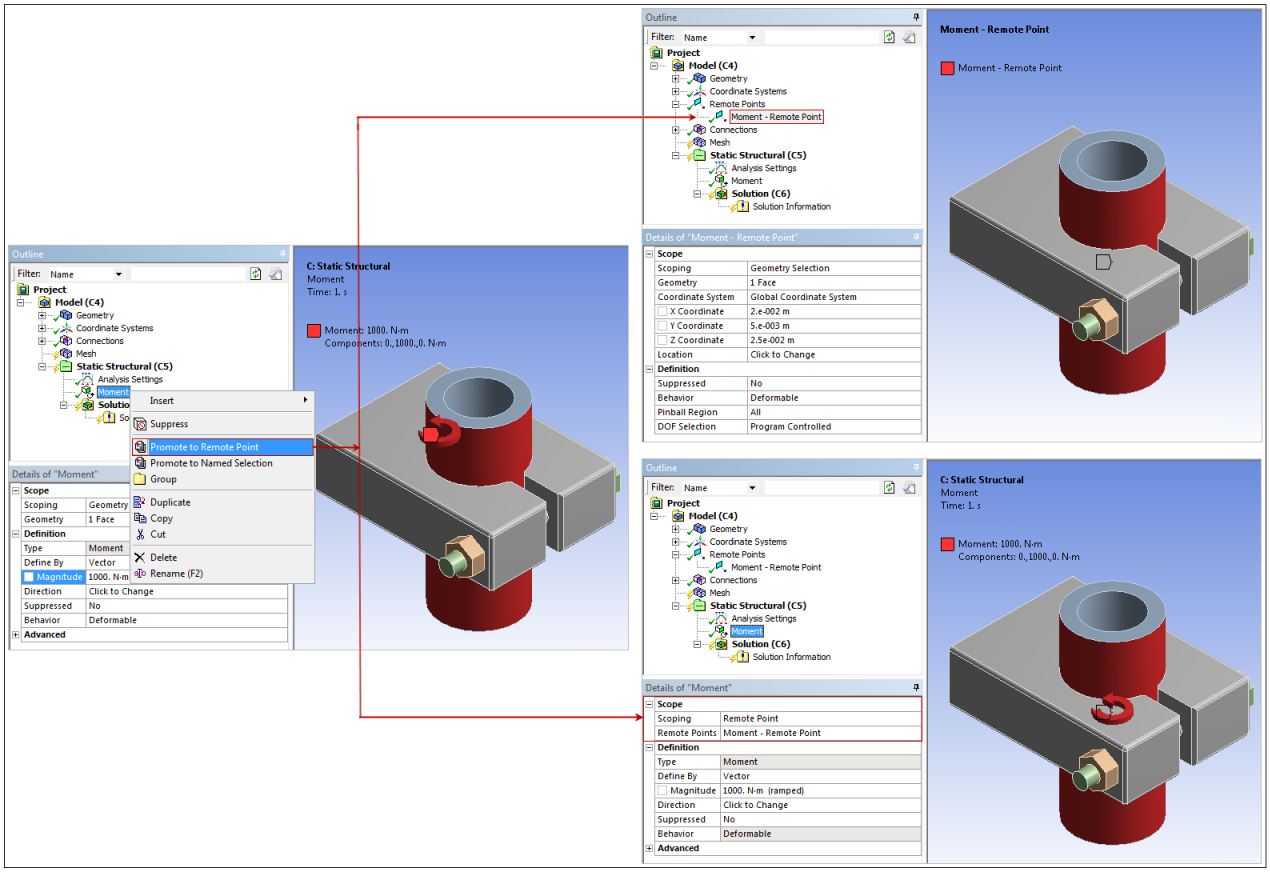Click Delete in the context menu
Screen dimensions: 1270x872
click(222, 557)
